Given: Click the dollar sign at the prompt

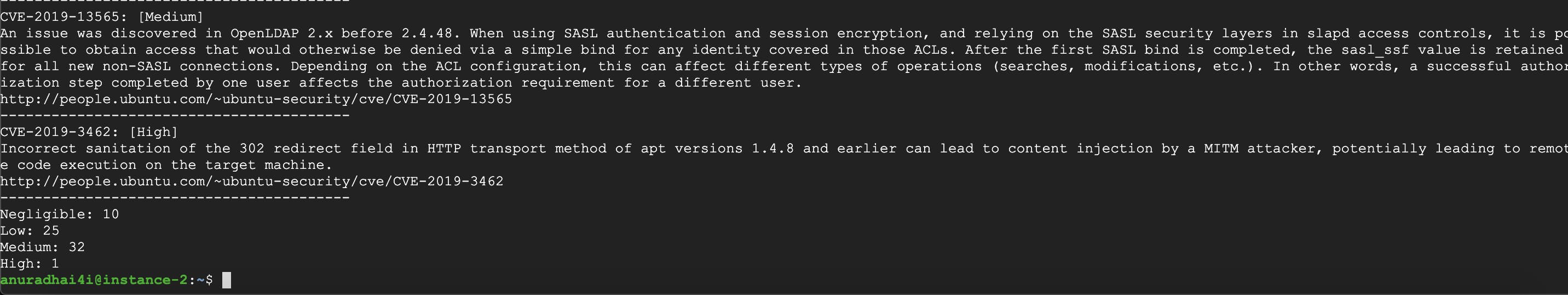Looking at the screenshot, I should [x=209, y=280].
